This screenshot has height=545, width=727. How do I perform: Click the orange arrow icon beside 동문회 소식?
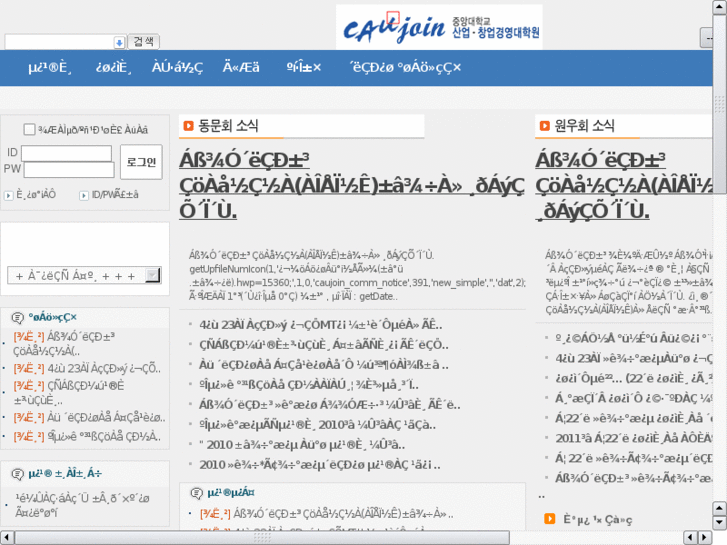[188, 126]
